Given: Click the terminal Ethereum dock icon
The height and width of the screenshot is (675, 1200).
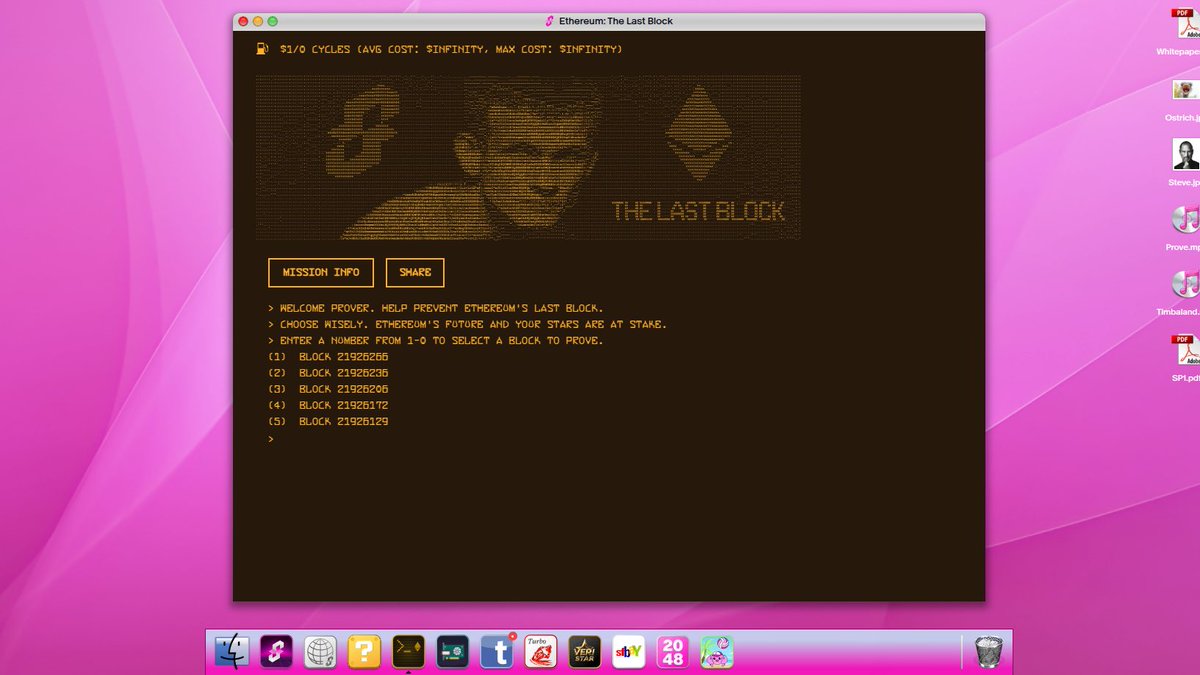Looking at the screenshot, I should point(408,652).
